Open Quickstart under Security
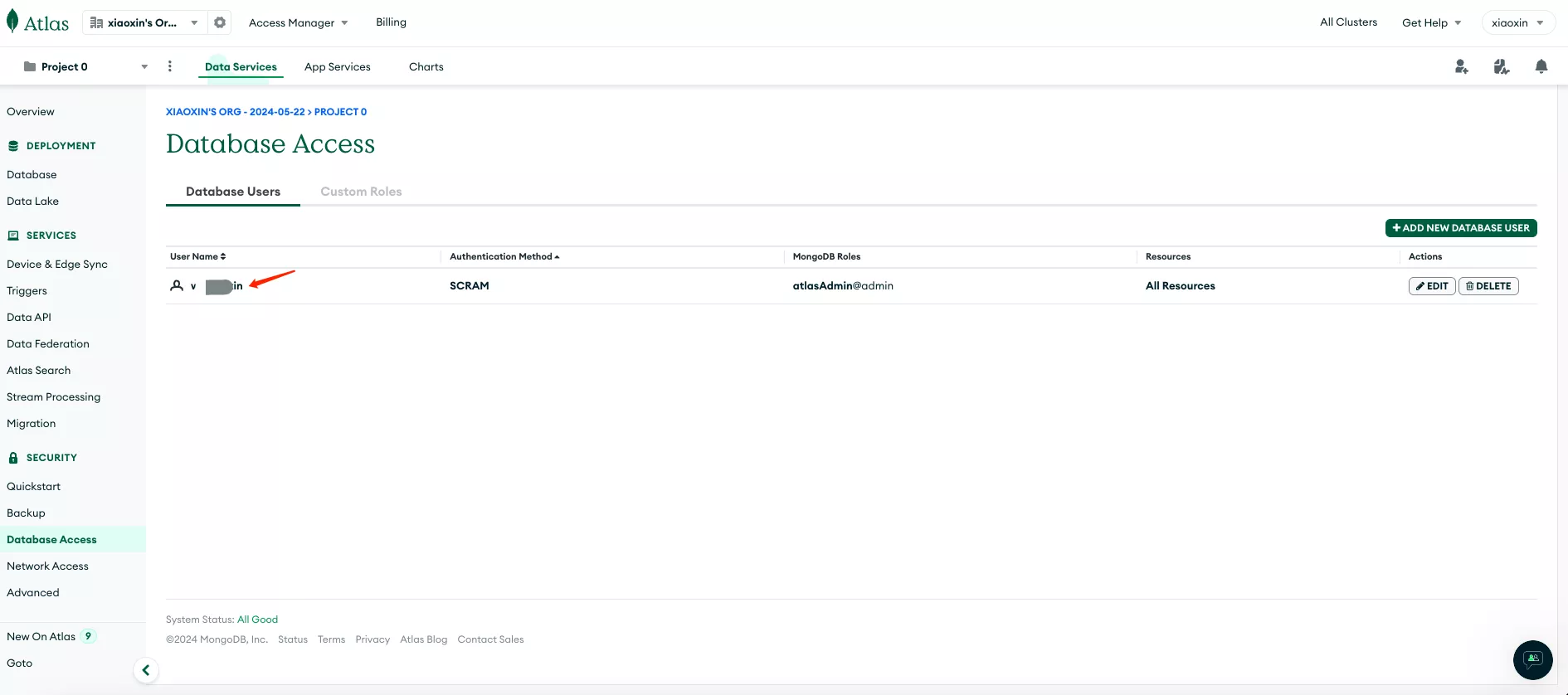 pyautogui.click(x=34, y=487)
